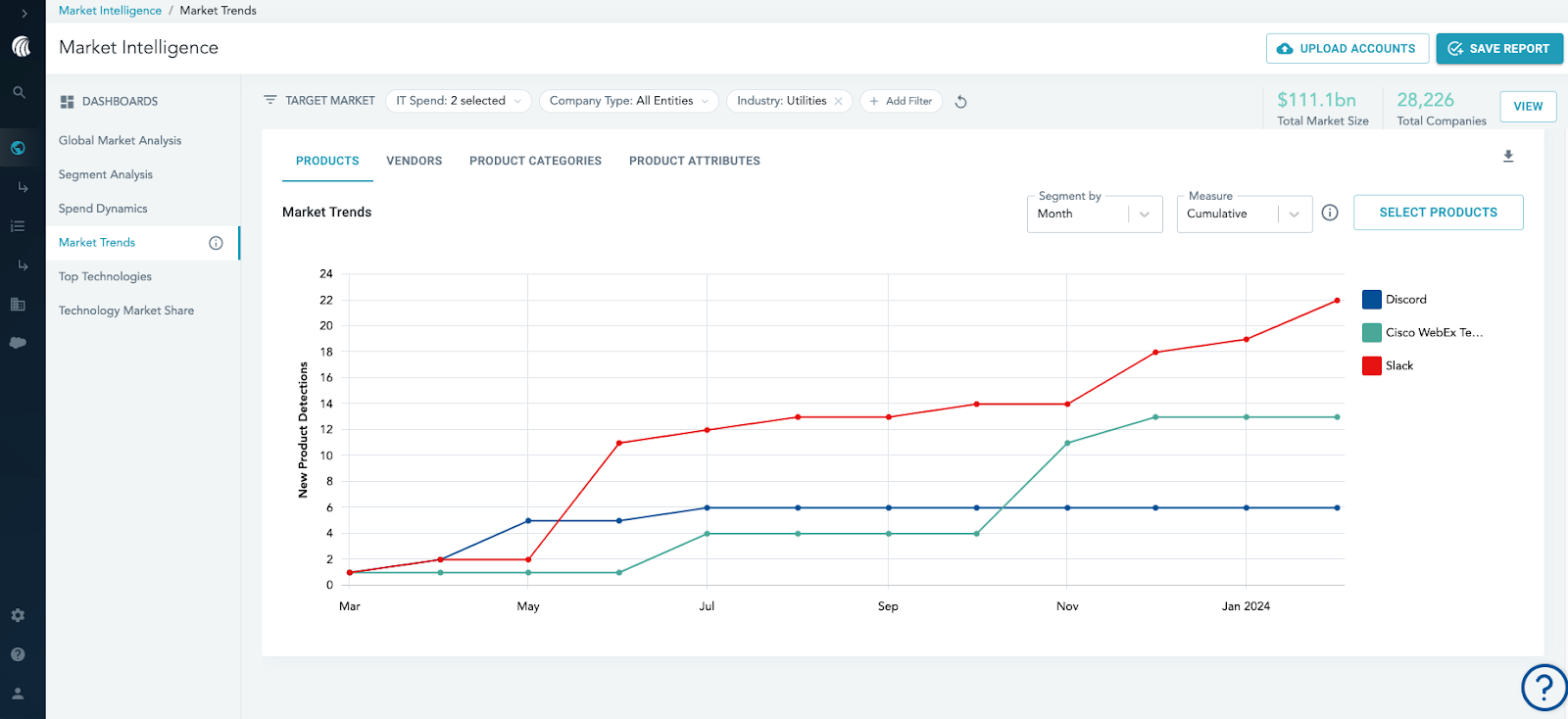
Task: Open the help question mark bubble
Action: (x=1543, y=687)
